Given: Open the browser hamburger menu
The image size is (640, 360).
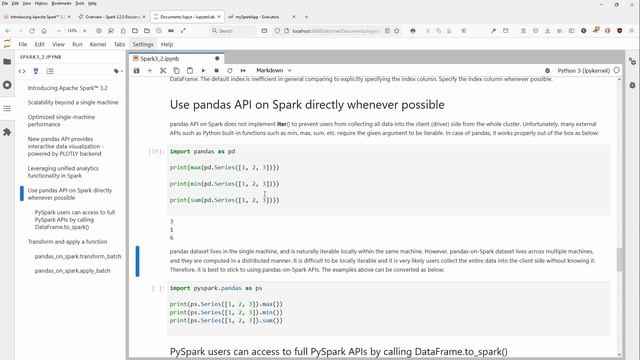Looking at the screenshot, I should pyautogui.click(x=631, y=31).
